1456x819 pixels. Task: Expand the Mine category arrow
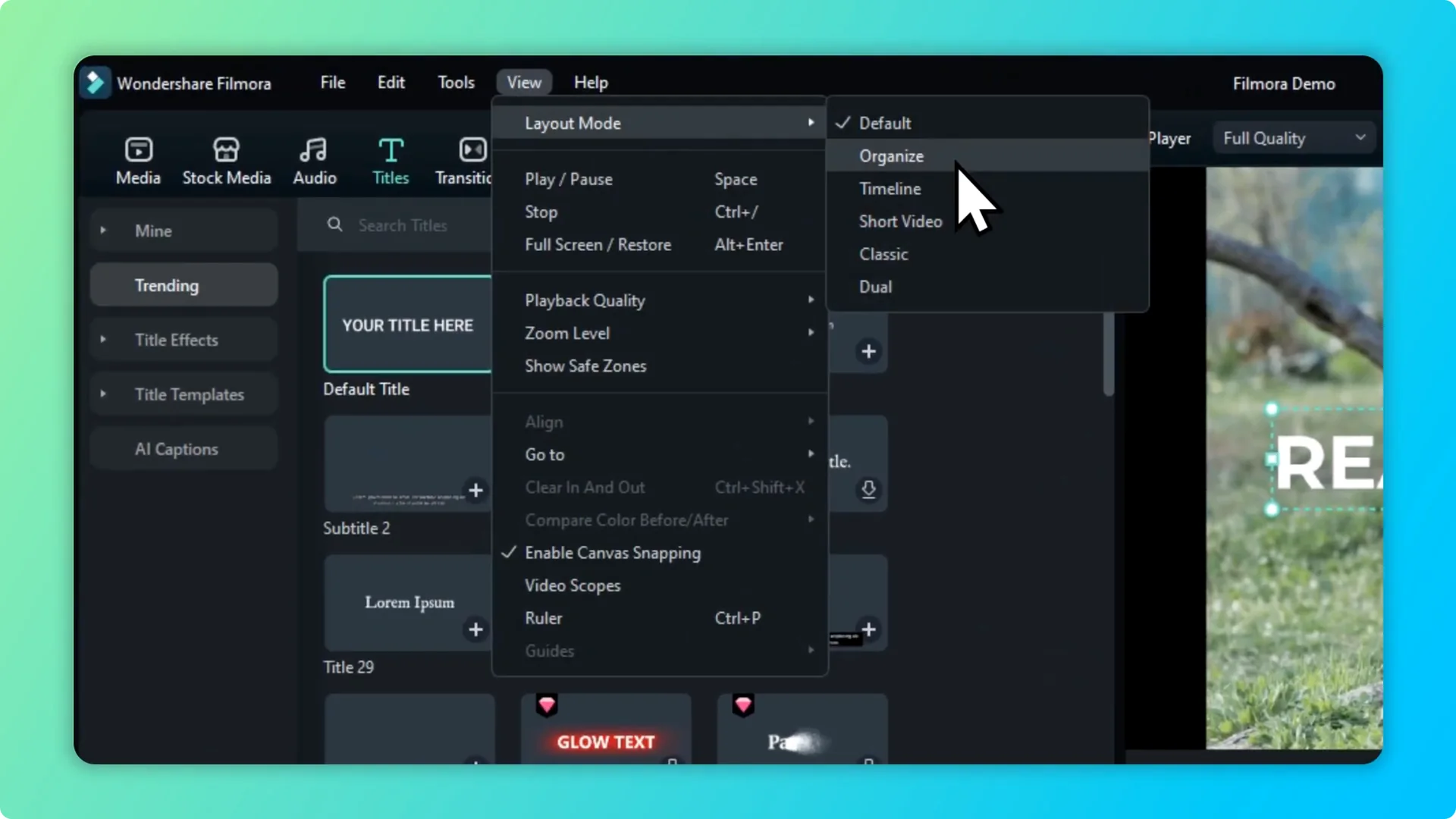pos(103,230)
